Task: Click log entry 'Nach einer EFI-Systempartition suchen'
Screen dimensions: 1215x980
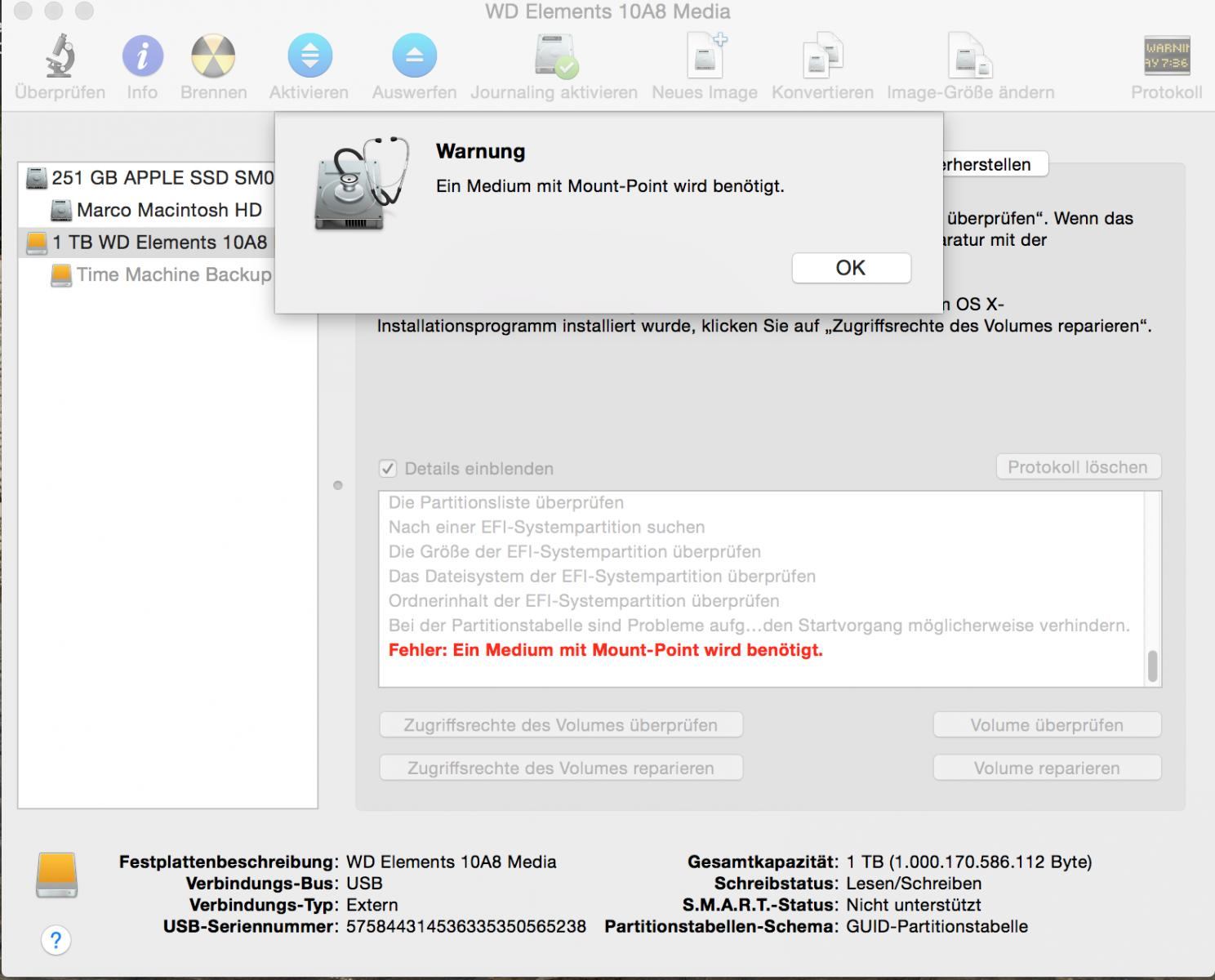Action: [x=546, y=528]
